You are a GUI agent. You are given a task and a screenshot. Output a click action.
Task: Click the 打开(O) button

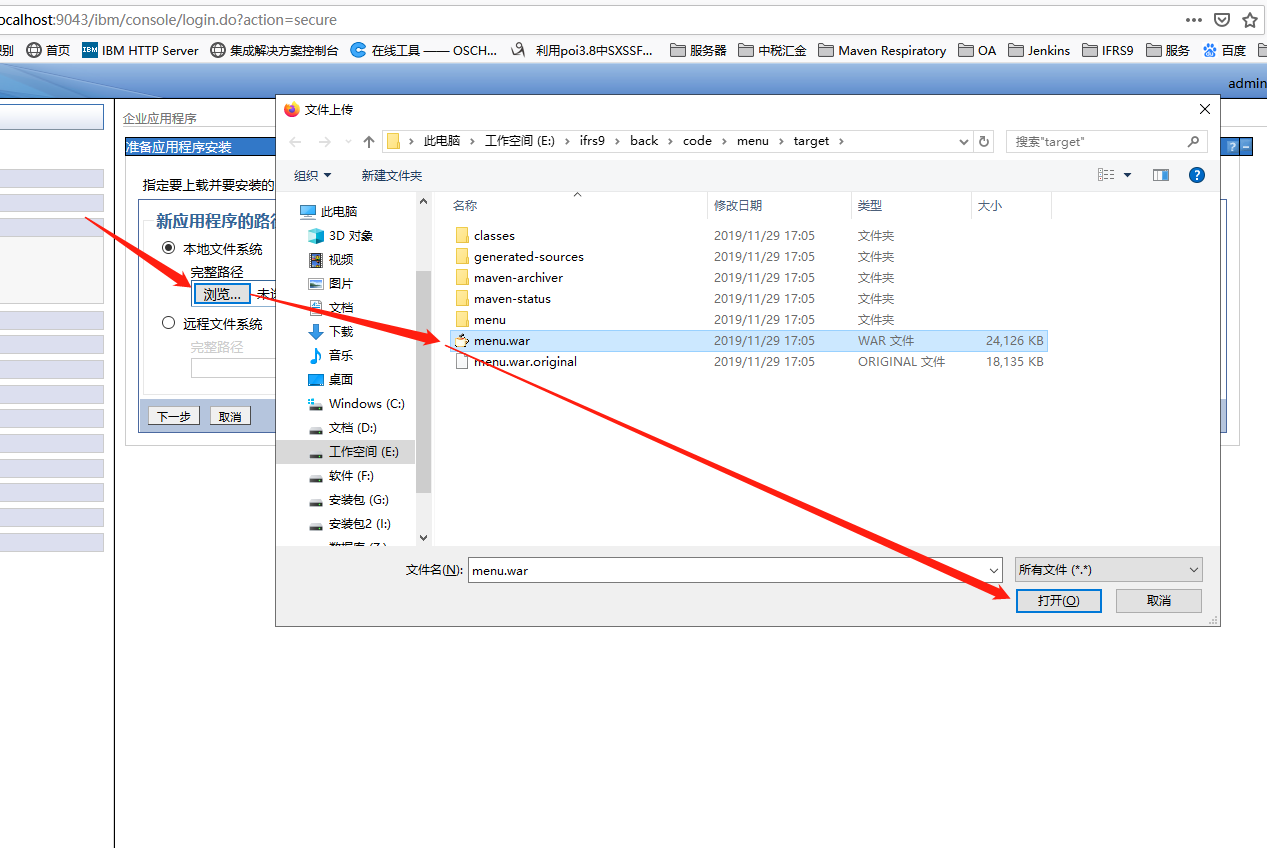tap(1058, 600)
